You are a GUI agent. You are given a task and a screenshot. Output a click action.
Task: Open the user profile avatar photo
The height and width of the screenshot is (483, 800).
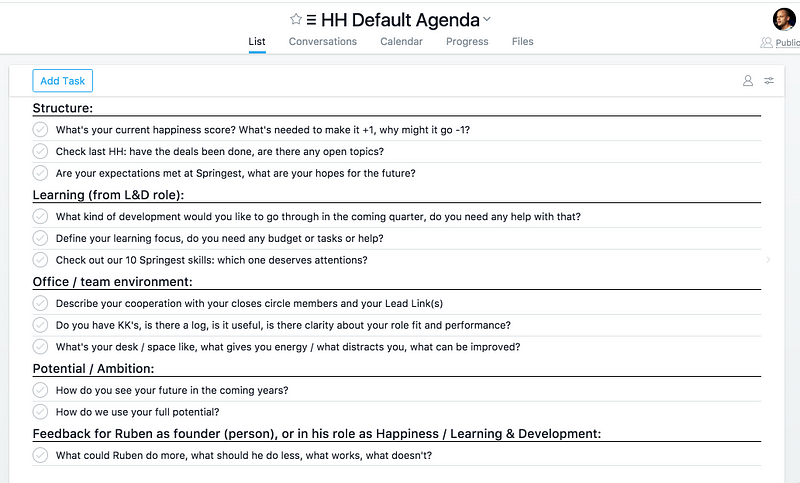pyautogui.click(x=784, y=19)
